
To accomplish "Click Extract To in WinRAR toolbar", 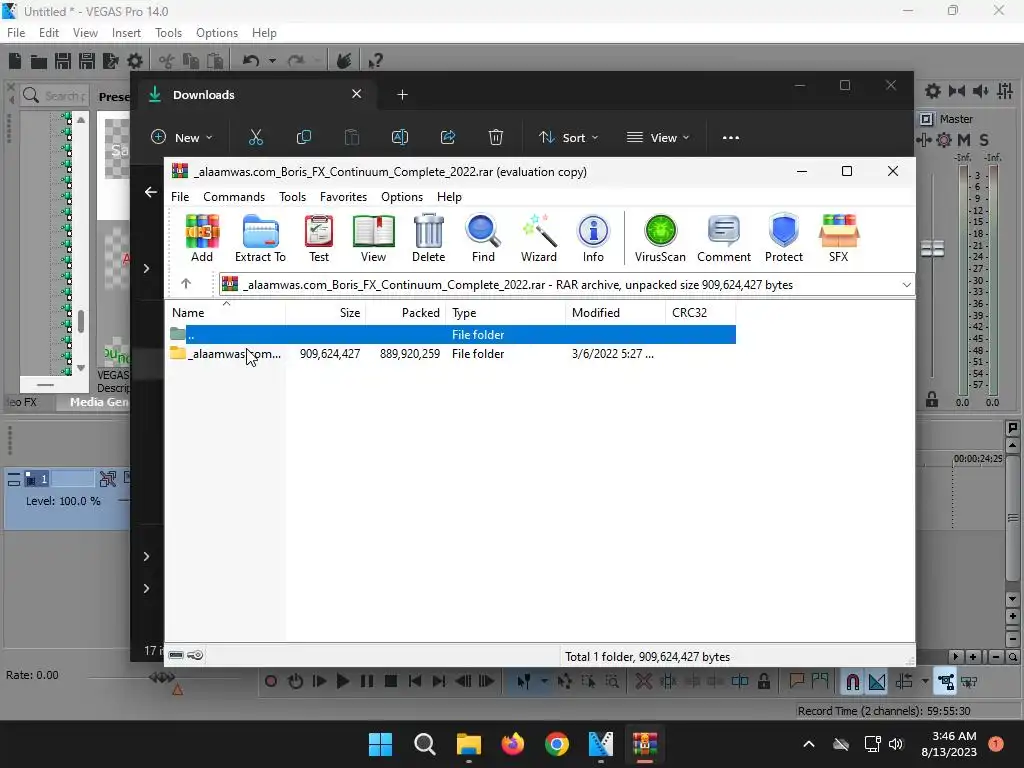I will [260, 239].
